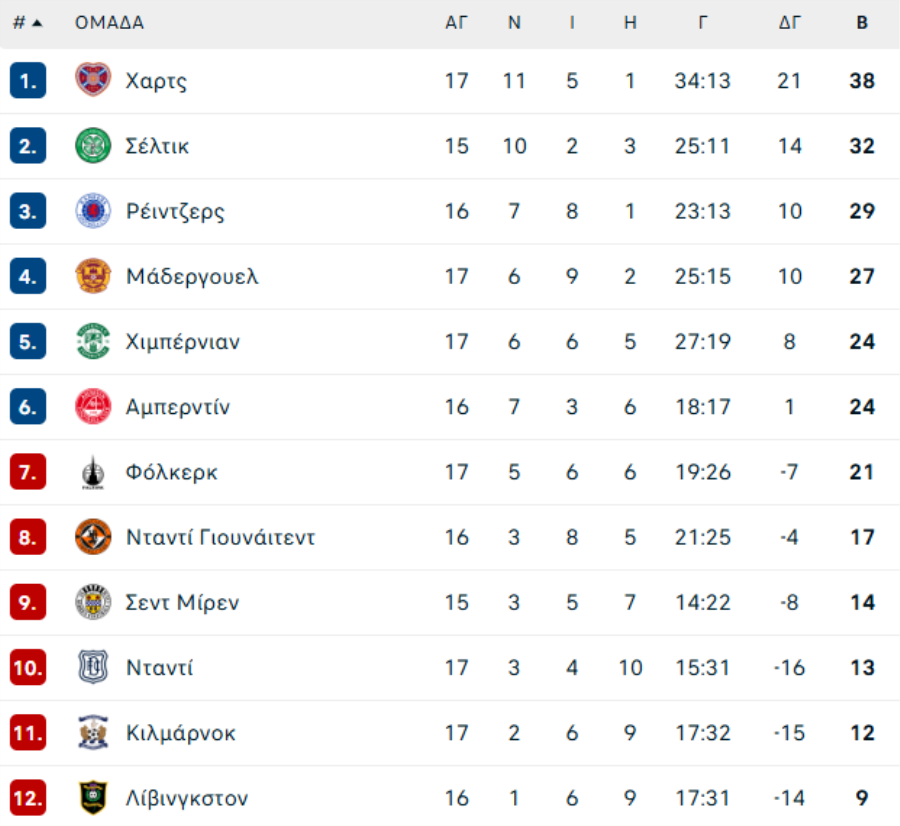Click the Hibernian (Χιμπέρνιαν) club crest

click(93, 342)
